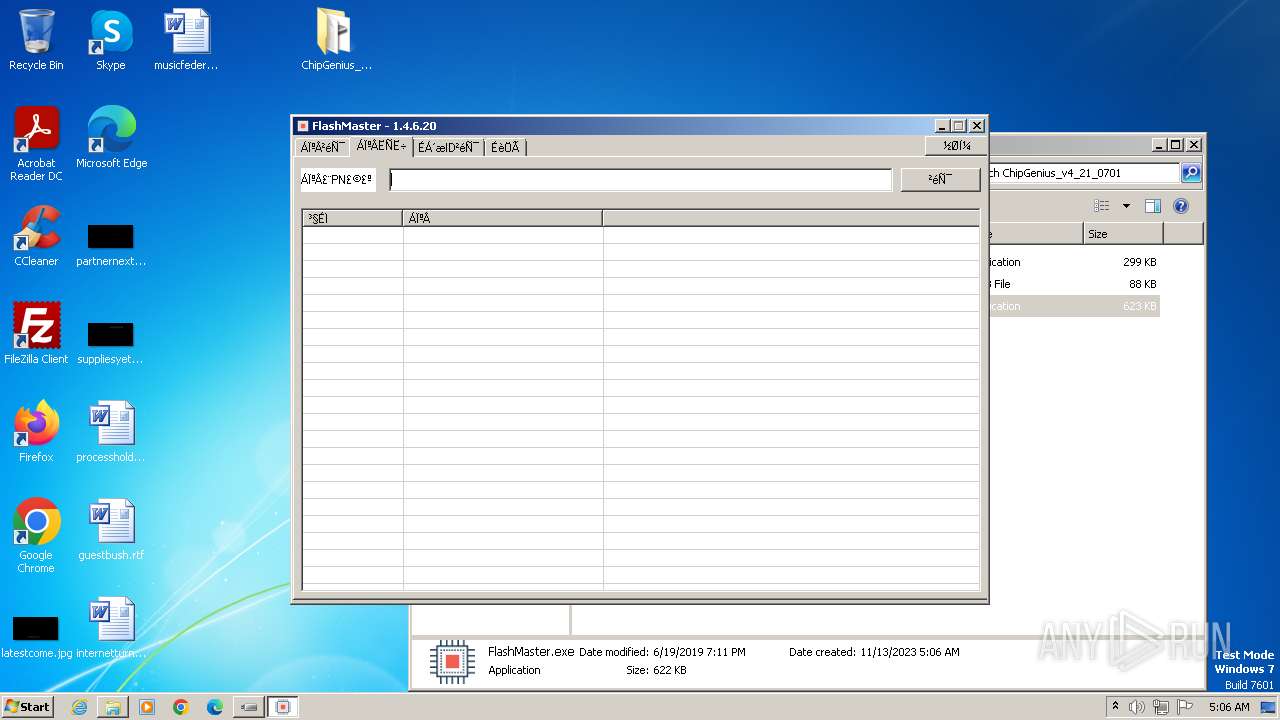Image resolution: width=1280 pixels, height=720 pixels.
Task: Toggle the preview pane in Explorer
Action: click(1153, 206)
